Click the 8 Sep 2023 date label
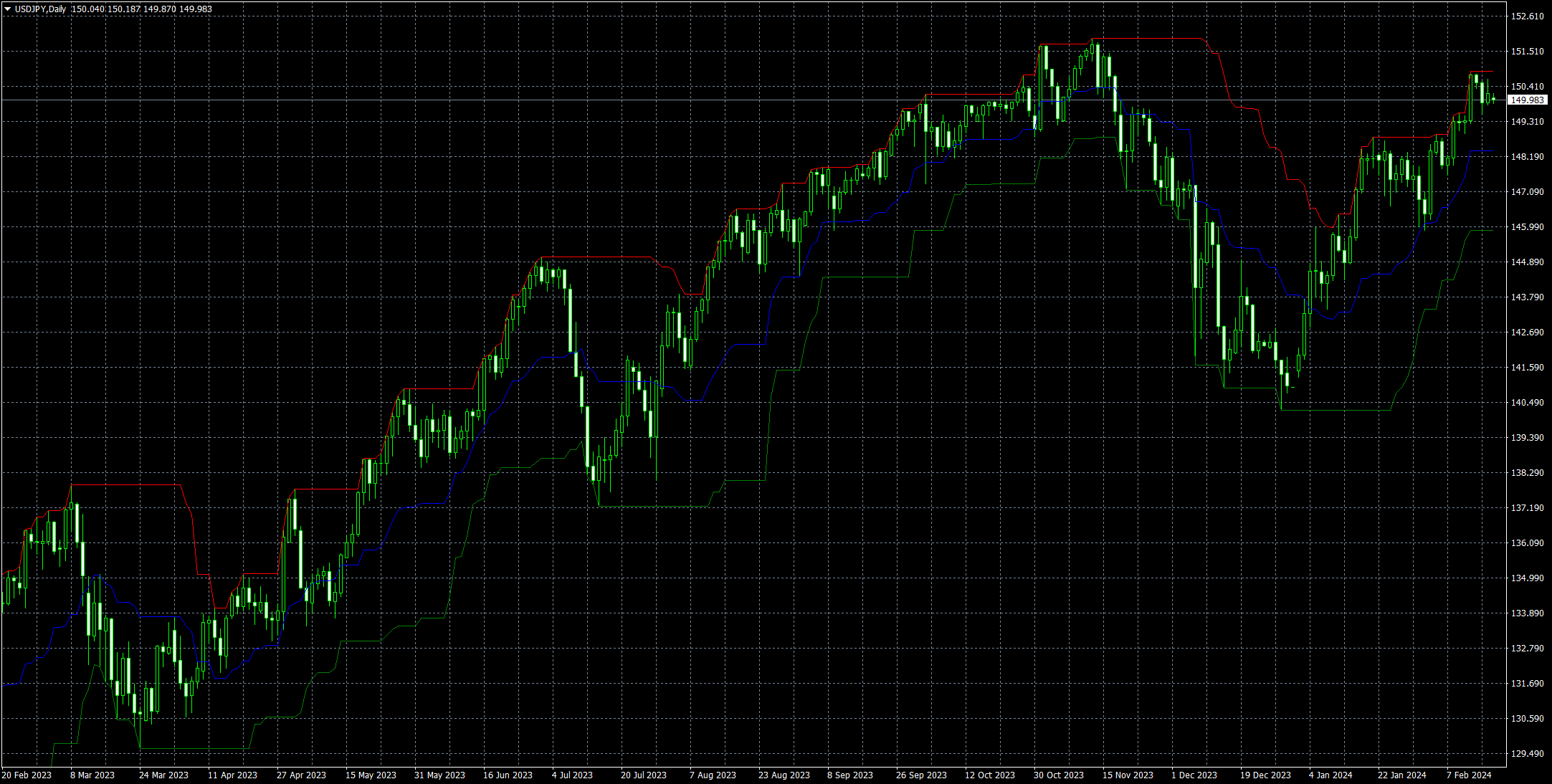 click(849, 775)
